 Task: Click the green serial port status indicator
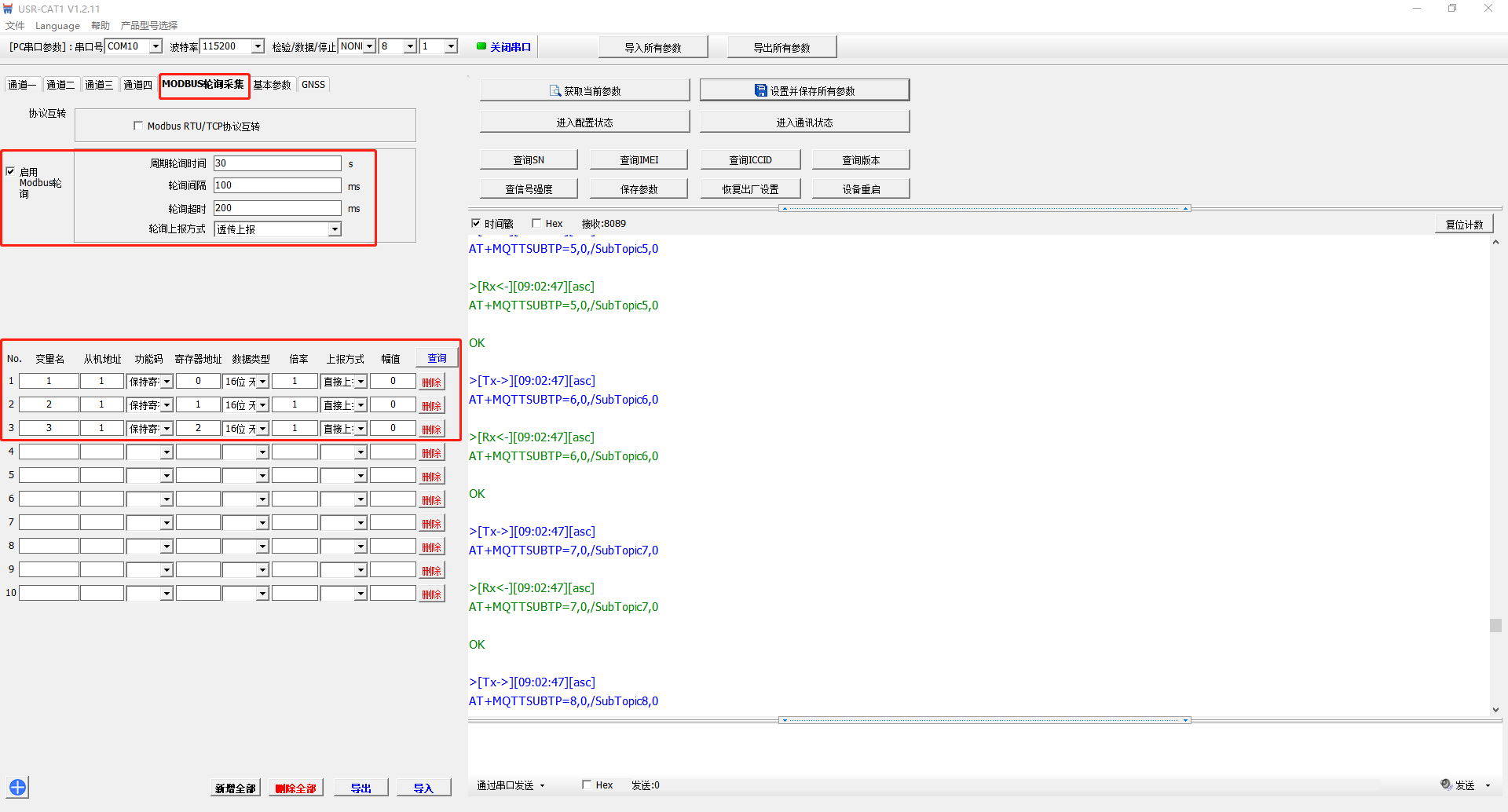(x=481, y=46)
